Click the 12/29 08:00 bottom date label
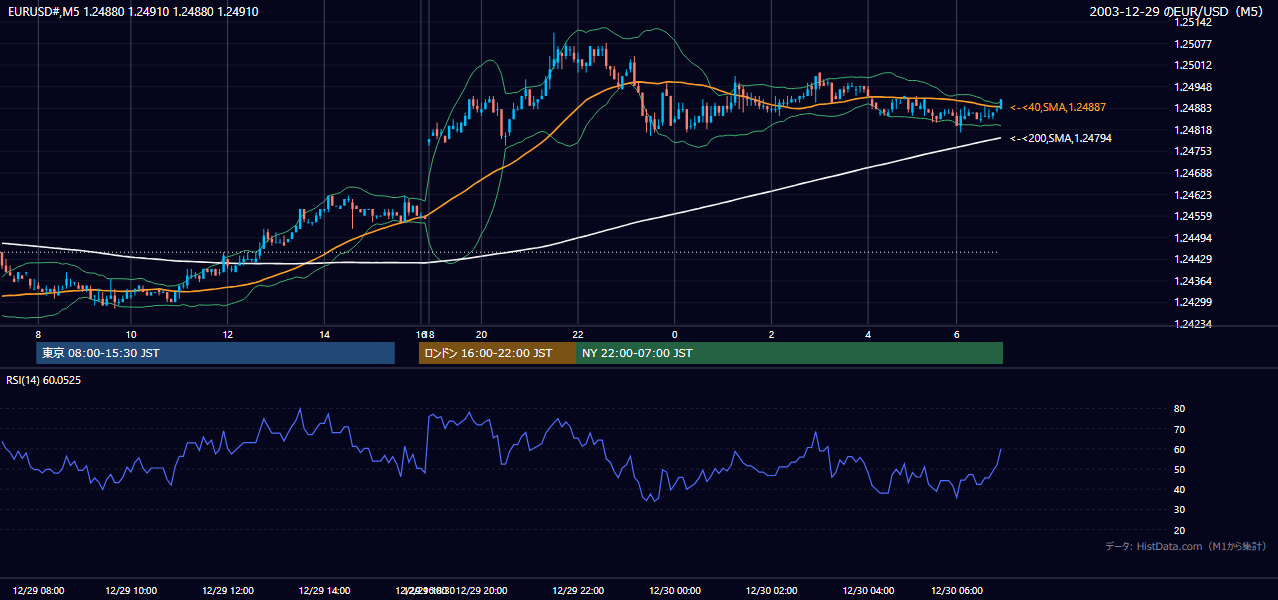The width and height of the screenshot is (1278, 600). pyautogui.click(x=38, y=590)
